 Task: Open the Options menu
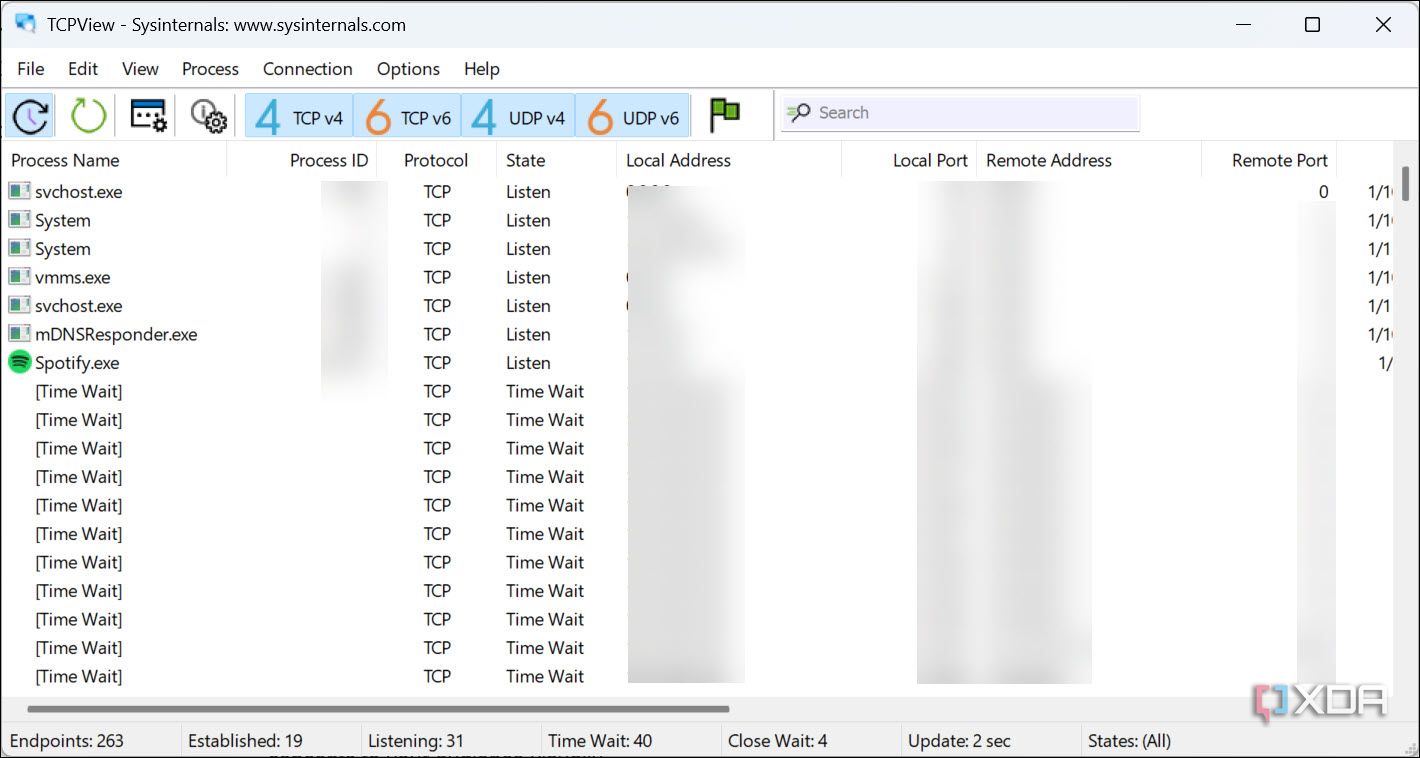click(408, 69)
